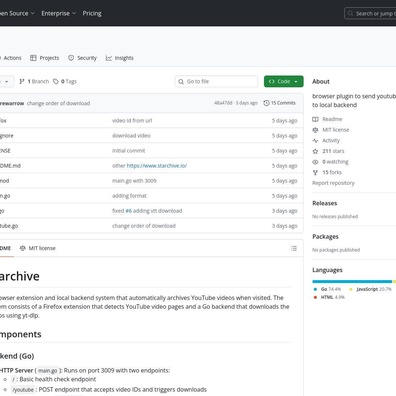Open commit message adding format

pyautogui.click(x=129, y=196)
